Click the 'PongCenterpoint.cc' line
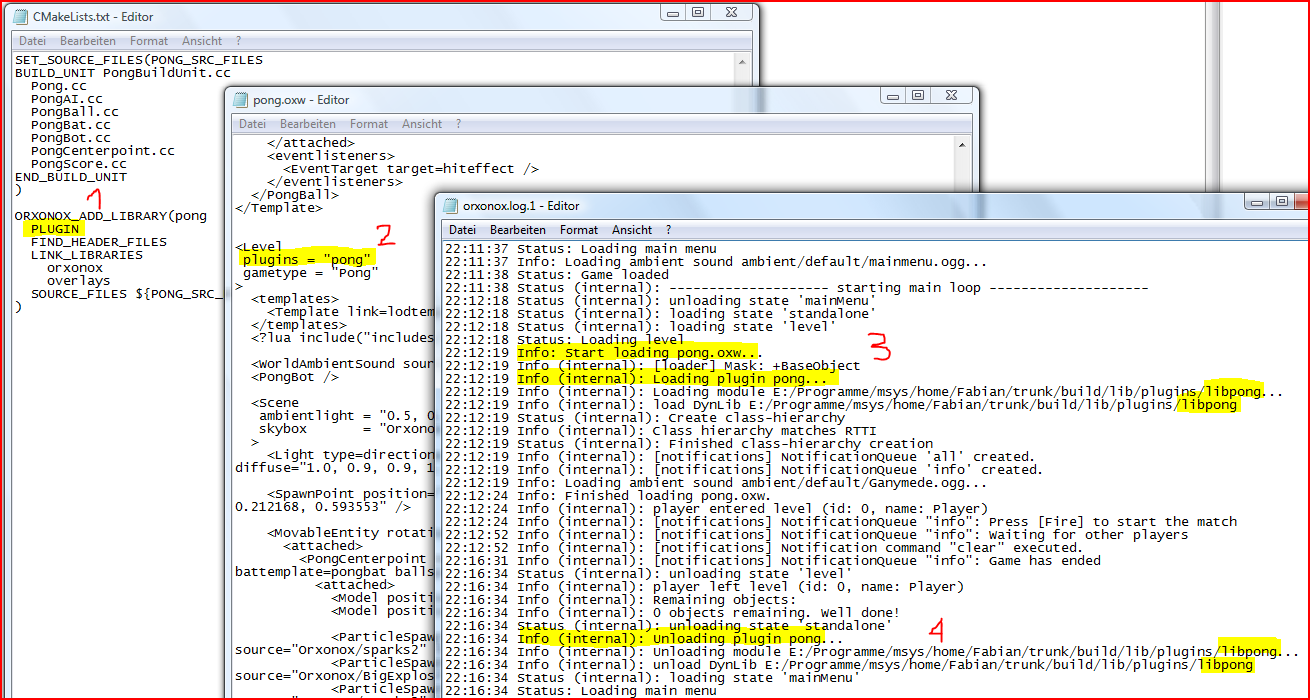This screenshot has height=700, width=1310. pos(102,151)
